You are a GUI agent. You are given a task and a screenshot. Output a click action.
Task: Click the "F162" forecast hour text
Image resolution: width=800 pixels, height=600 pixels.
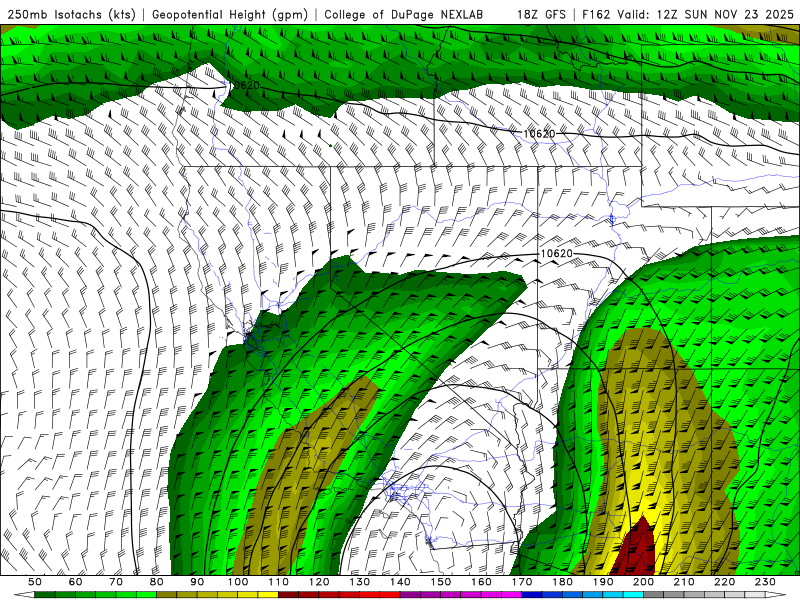click(595, 14)
